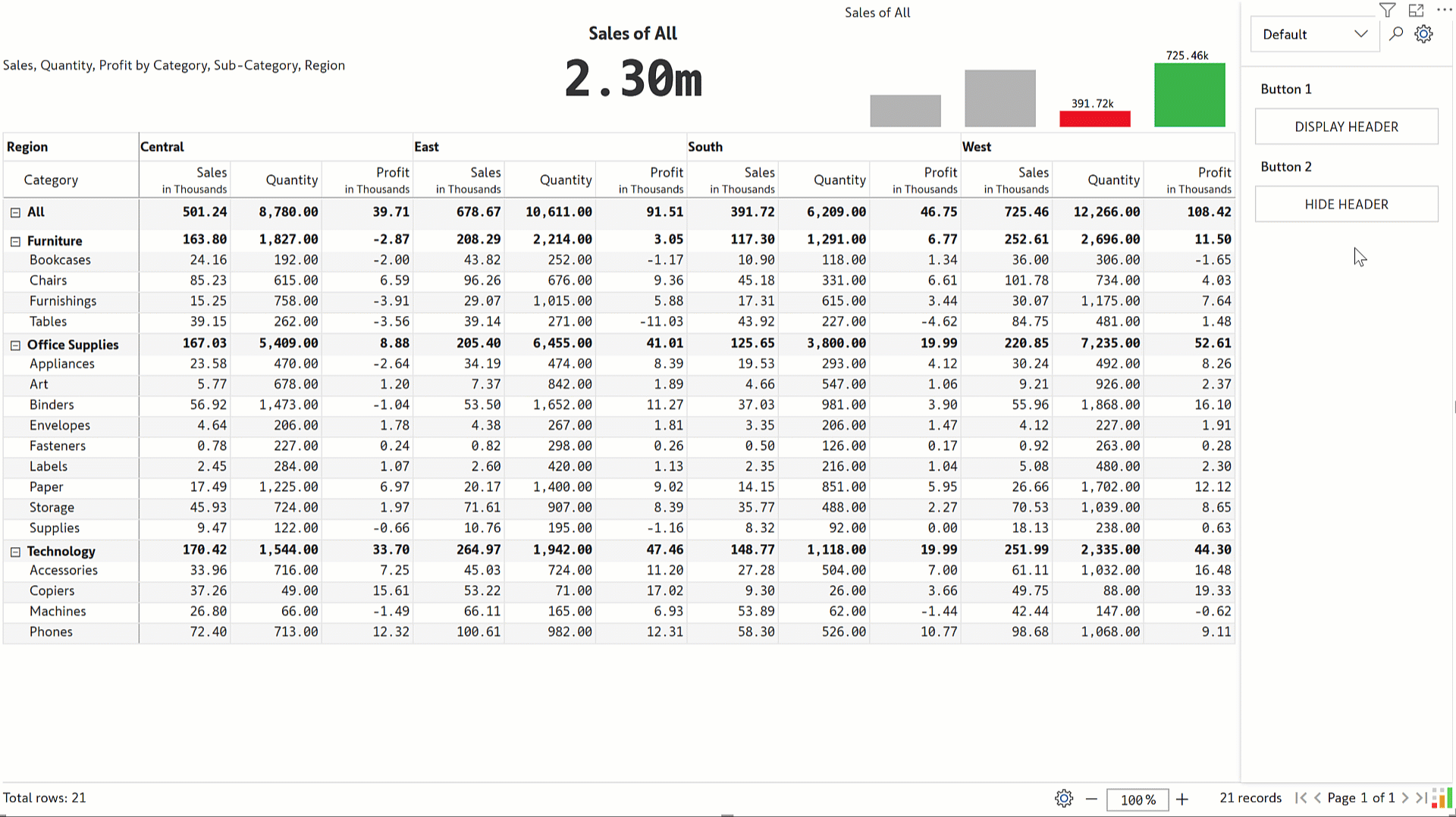Collapse the Furniture category row
Viewport: 1456px width, 817px height.
(x=15, y=242)
